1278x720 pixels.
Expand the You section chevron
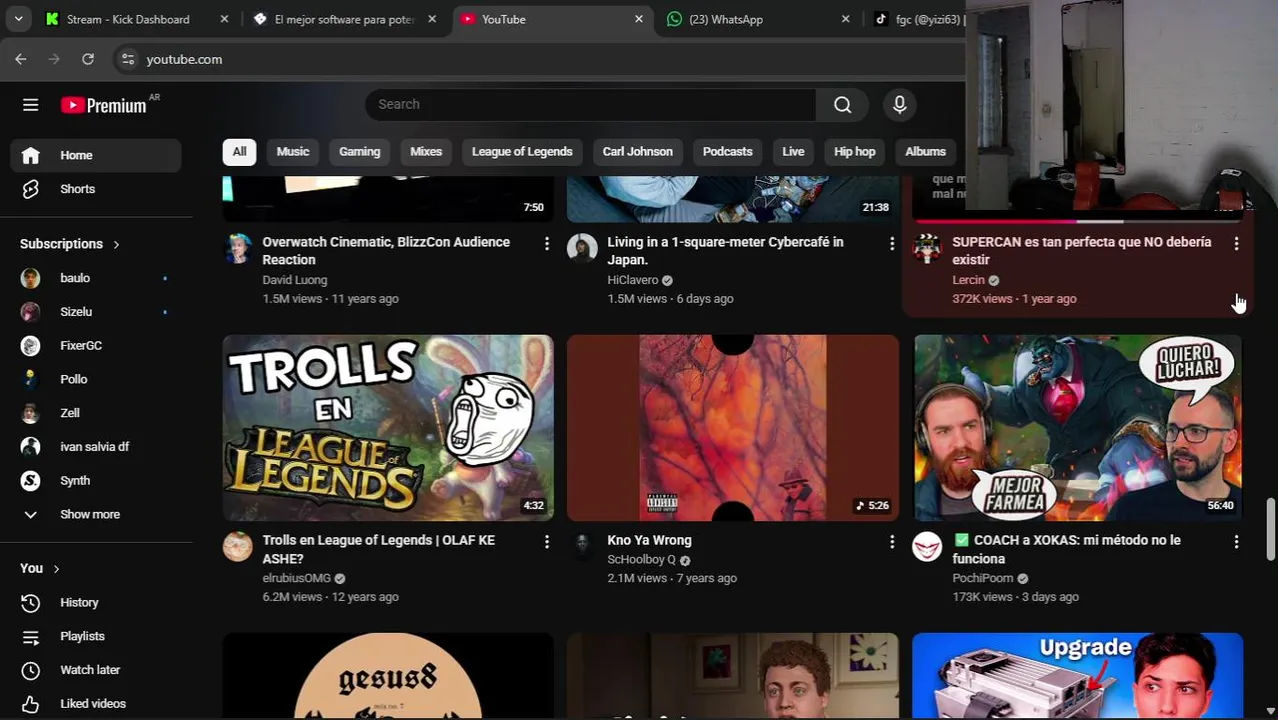[x=56, y=569]
